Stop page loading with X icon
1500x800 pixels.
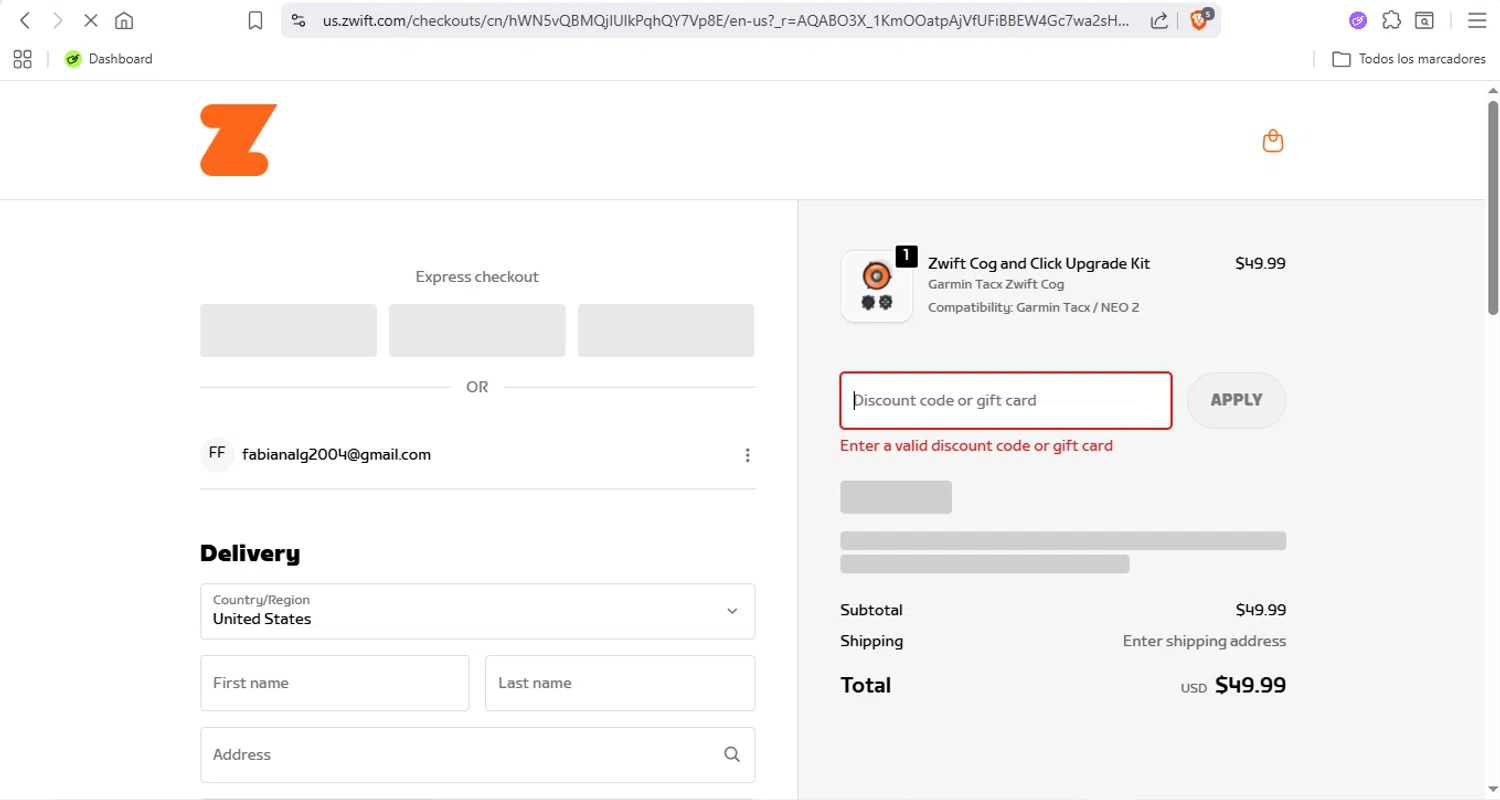tap(90, 20)
